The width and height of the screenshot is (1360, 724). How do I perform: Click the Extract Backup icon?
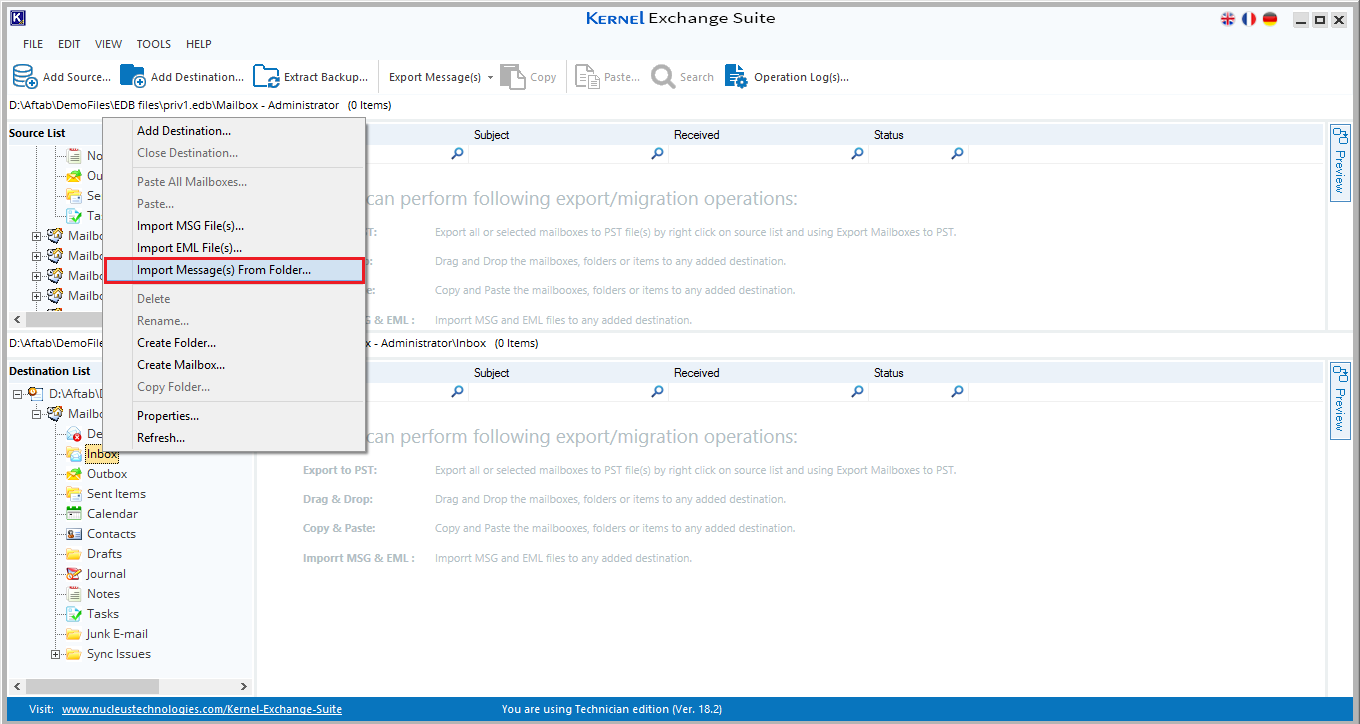click(266, 77)
